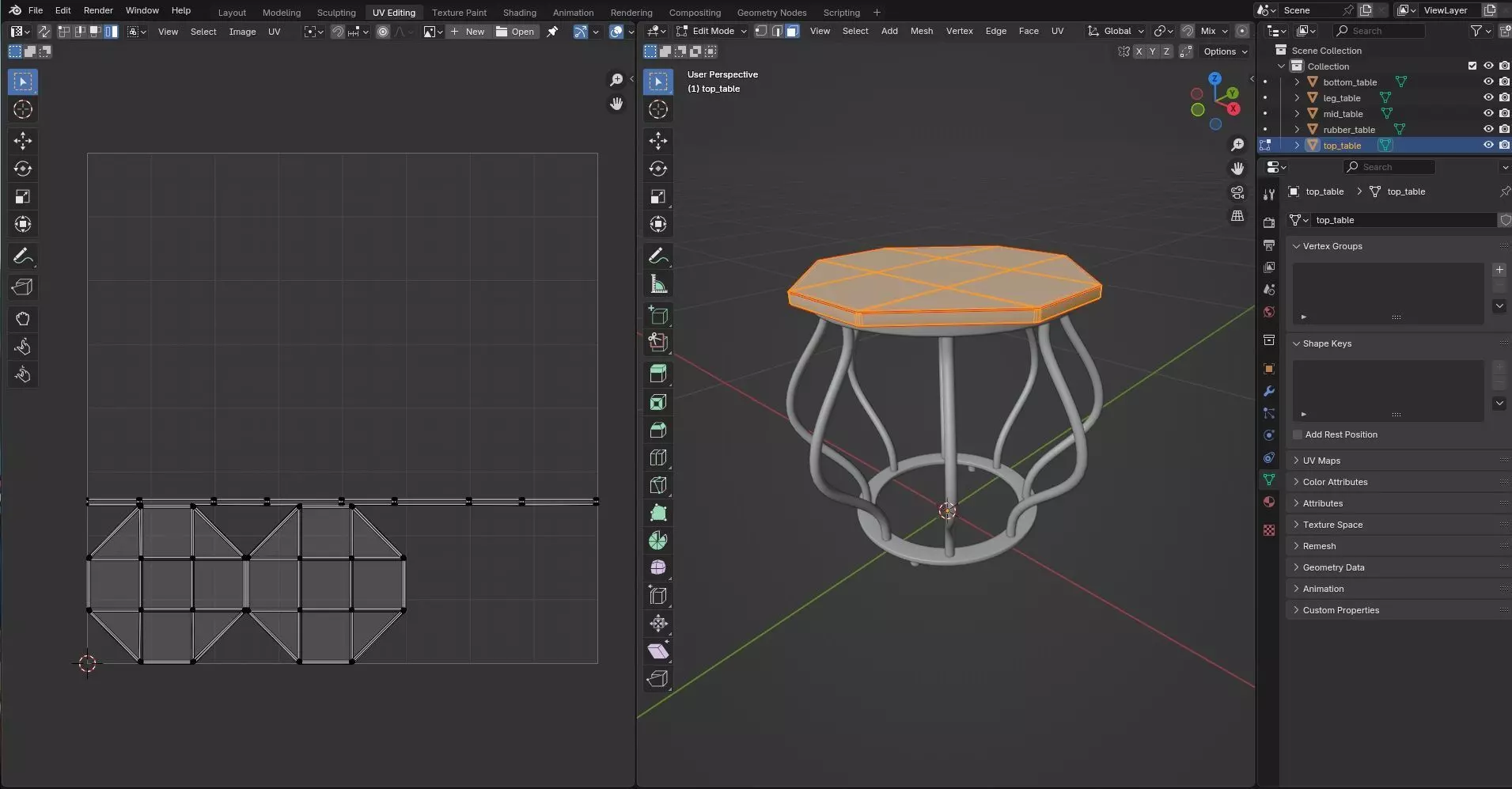This screenshot has width=1512, height=789.
Task: Select the Loop Cut tool
Action: [658, 457]
